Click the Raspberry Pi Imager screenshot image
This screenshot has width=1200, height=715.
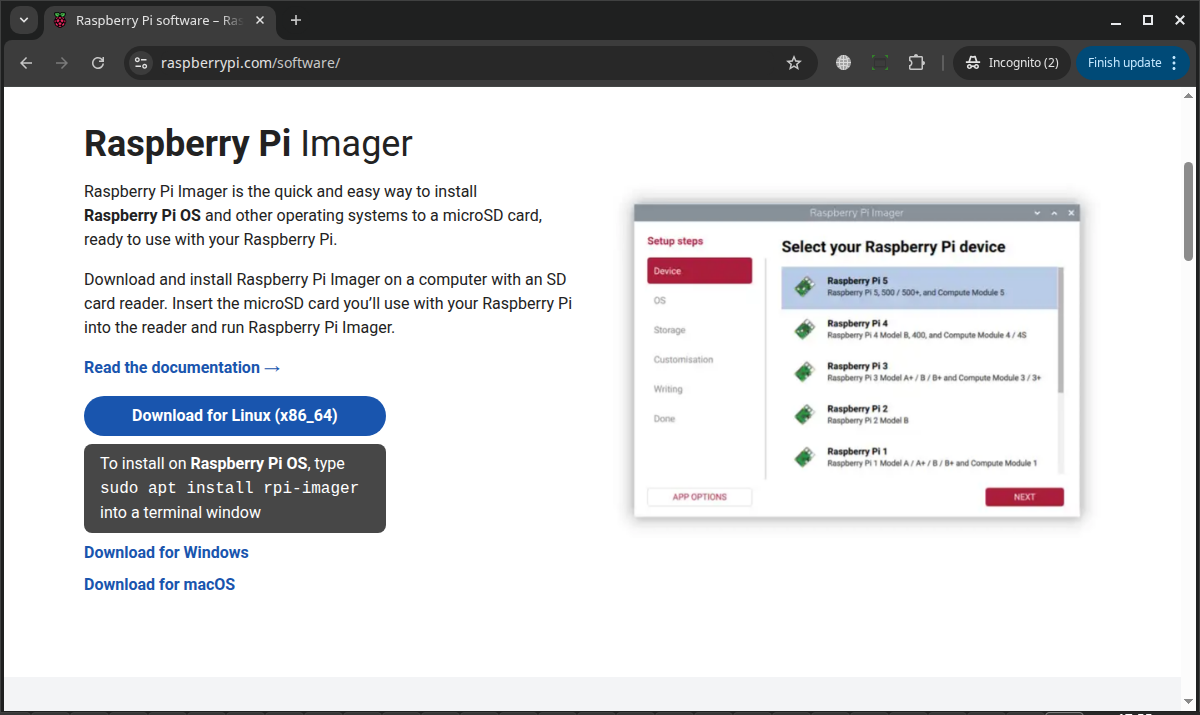click(x=857, y=361)
